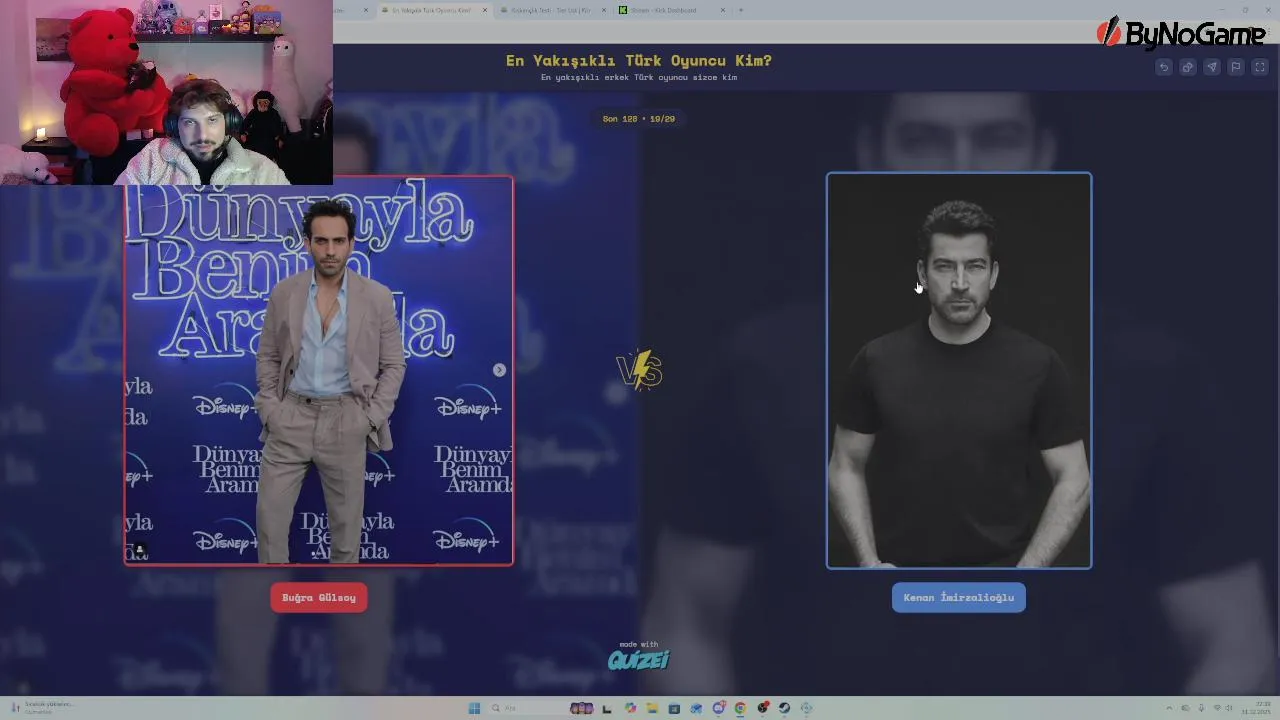Select the Kenan İmirzalıoğlu photo card
Viewport: 1280px width, 720px height.
[959, 371]
